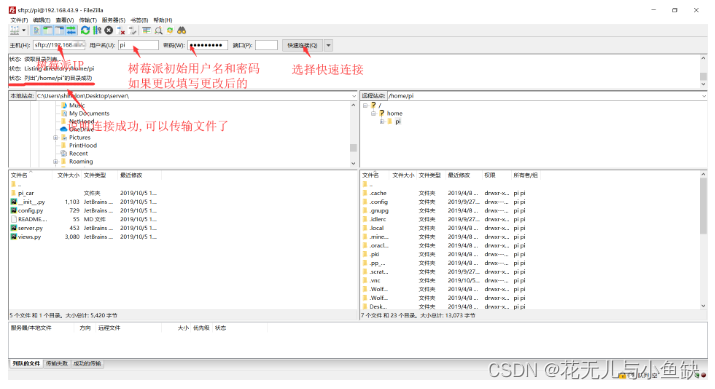The height and width of the screenshot is (389, 715).
Task: Select views.py in local file list
Action: coord(30,237)
